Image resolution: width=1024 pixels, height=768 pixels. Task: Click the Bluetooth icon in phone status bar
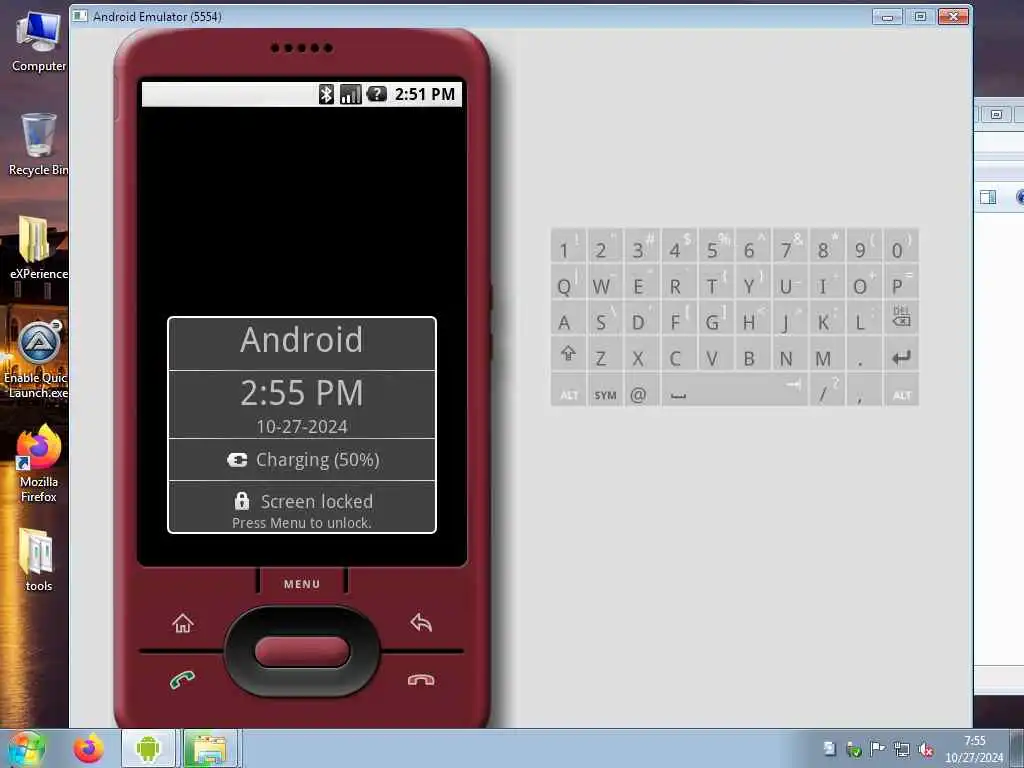coord(326,94)
